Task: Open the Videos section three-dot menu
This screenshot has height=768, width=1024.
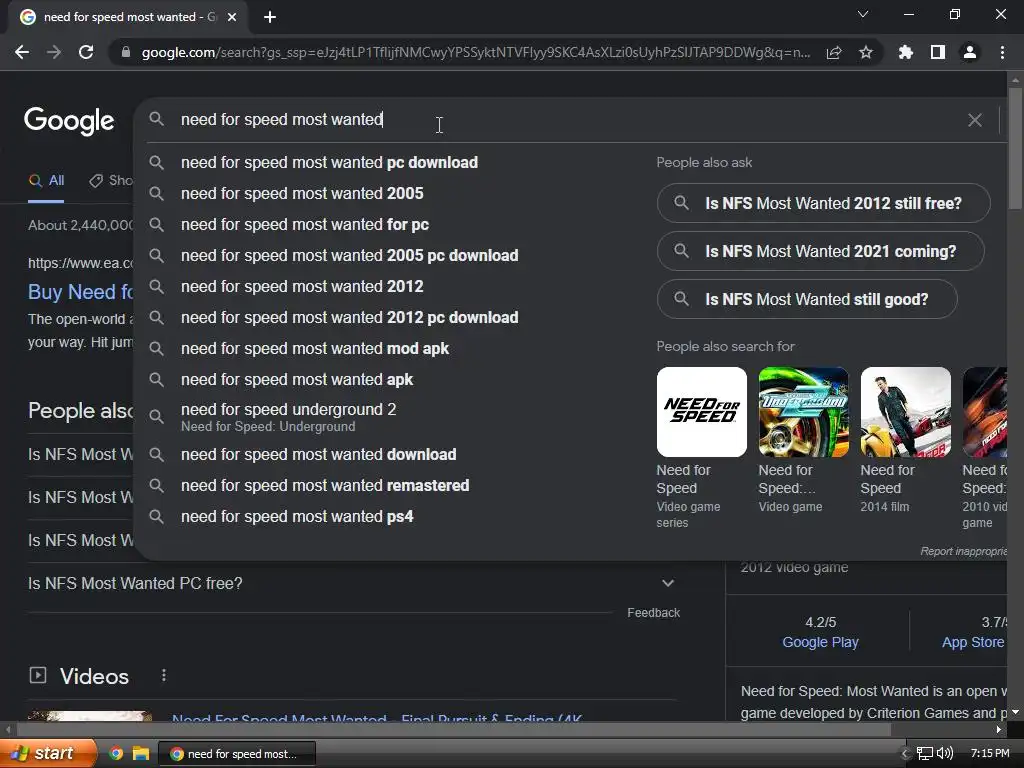Action: (163, 675)
